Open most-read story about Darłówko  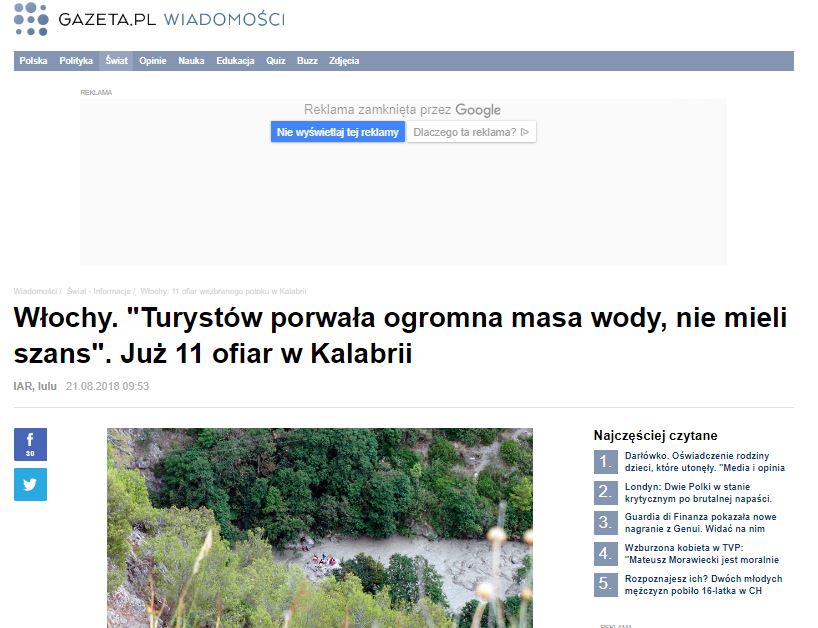[x=705, y=462]
